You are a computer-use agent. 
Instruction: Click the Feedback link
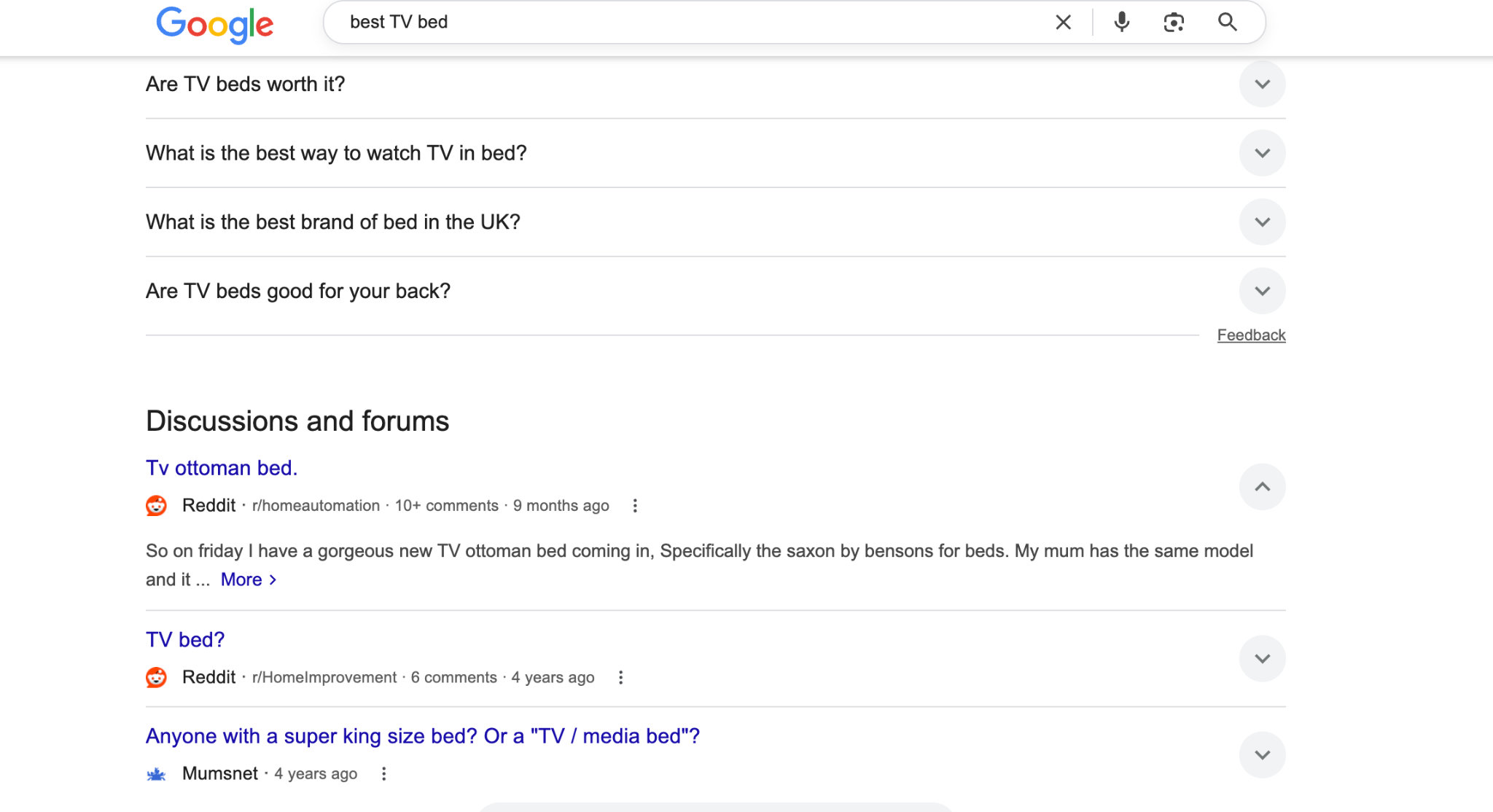click(x=1251, y=335)
